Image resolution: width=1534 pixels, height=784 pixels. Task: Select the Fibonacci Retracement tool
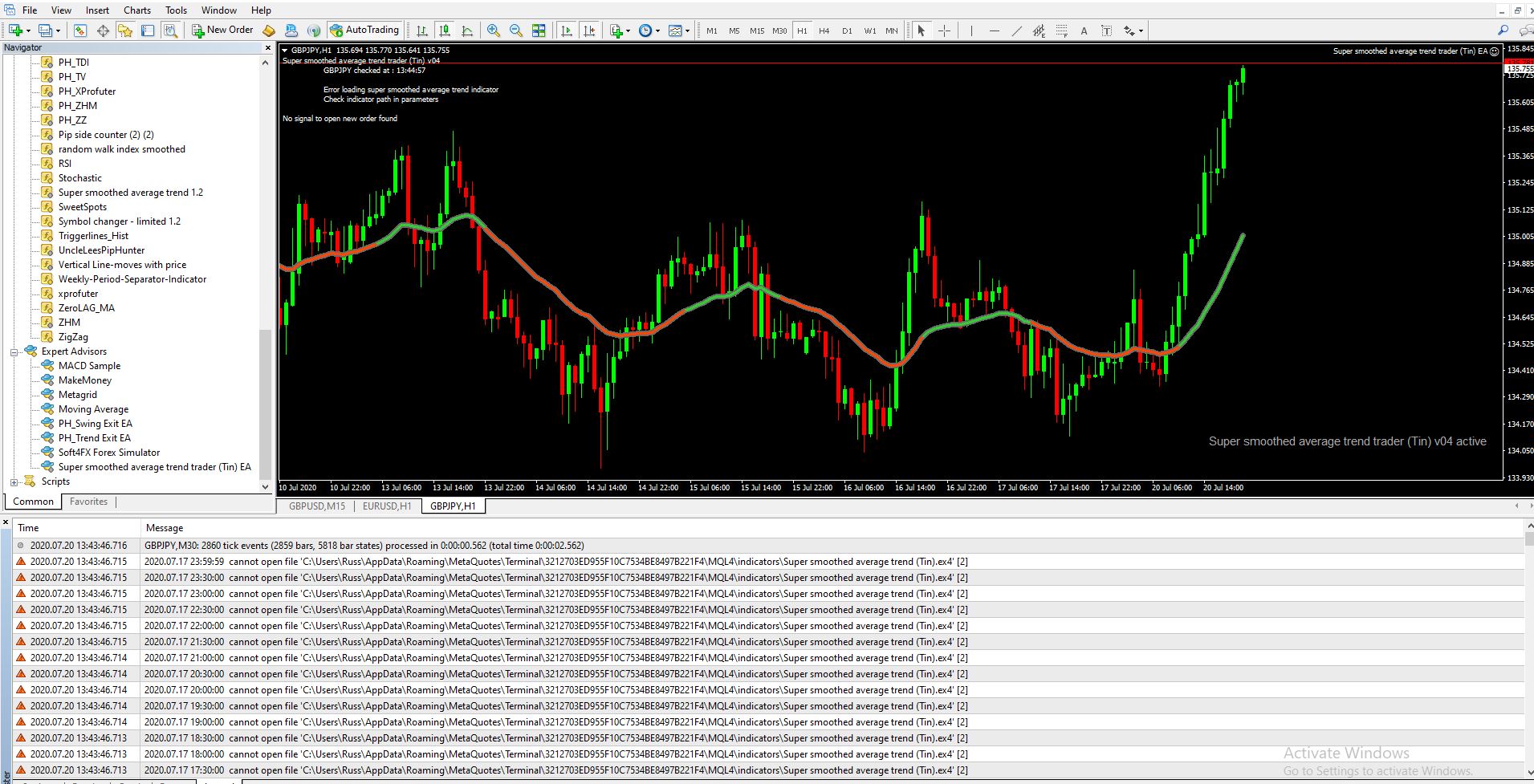point(1062,30)
